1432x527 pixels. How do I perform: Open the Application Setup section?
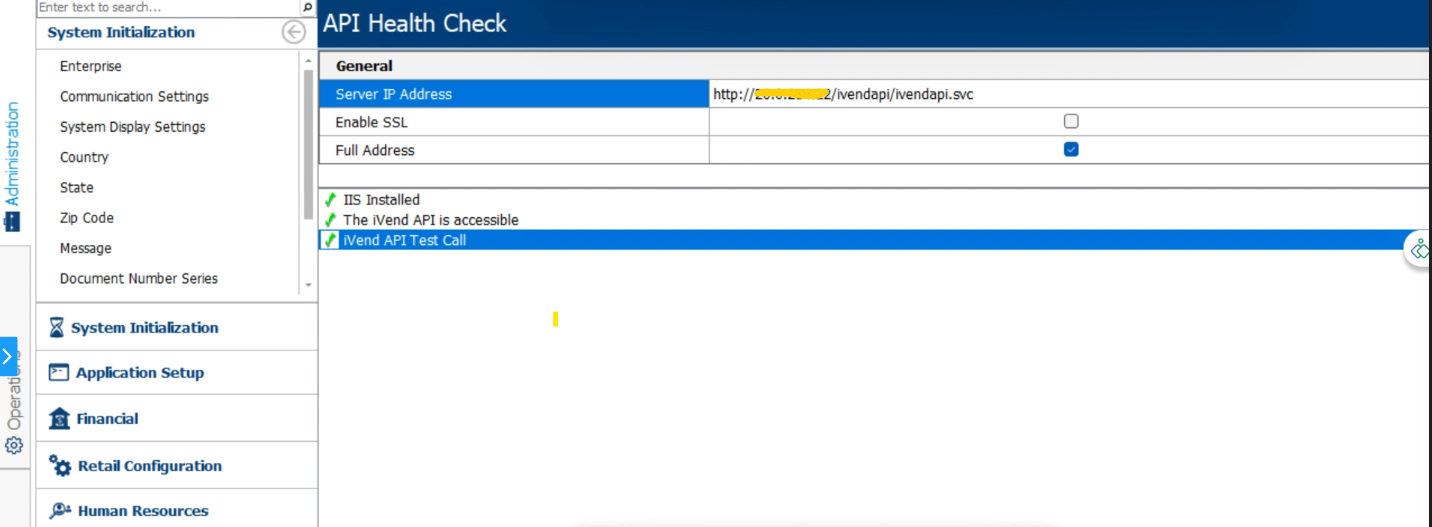click(177, 373)
